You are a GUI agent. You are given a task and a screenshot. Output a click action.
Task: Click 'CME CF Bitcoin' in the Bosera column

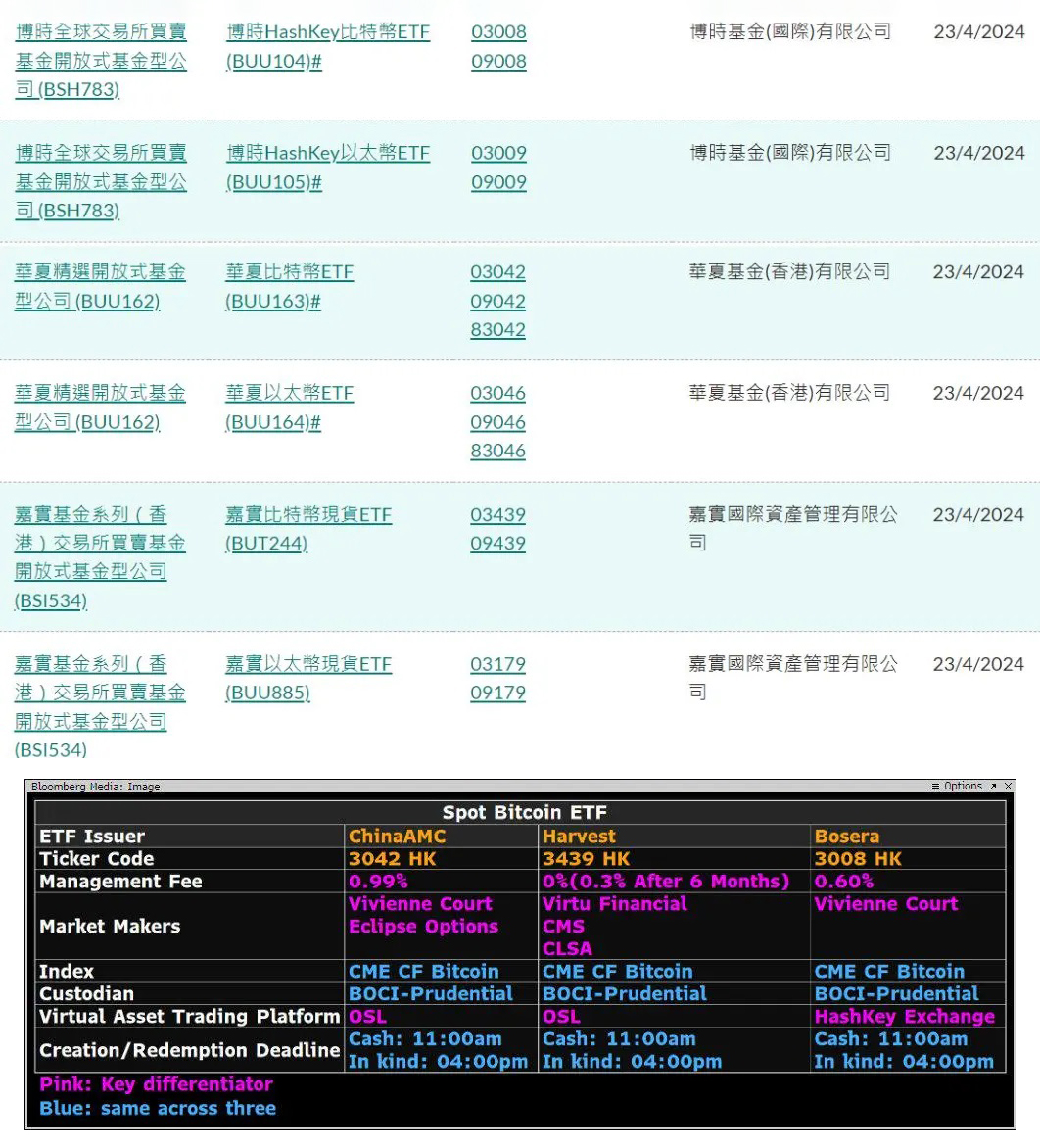pyautogui.click(x=889, y=971)
